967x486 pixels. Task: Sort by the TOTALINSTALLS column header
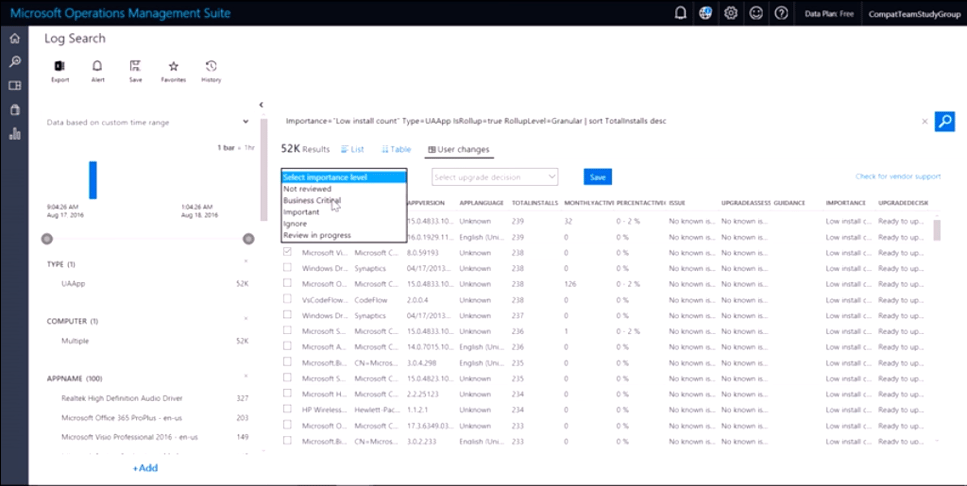535,203
